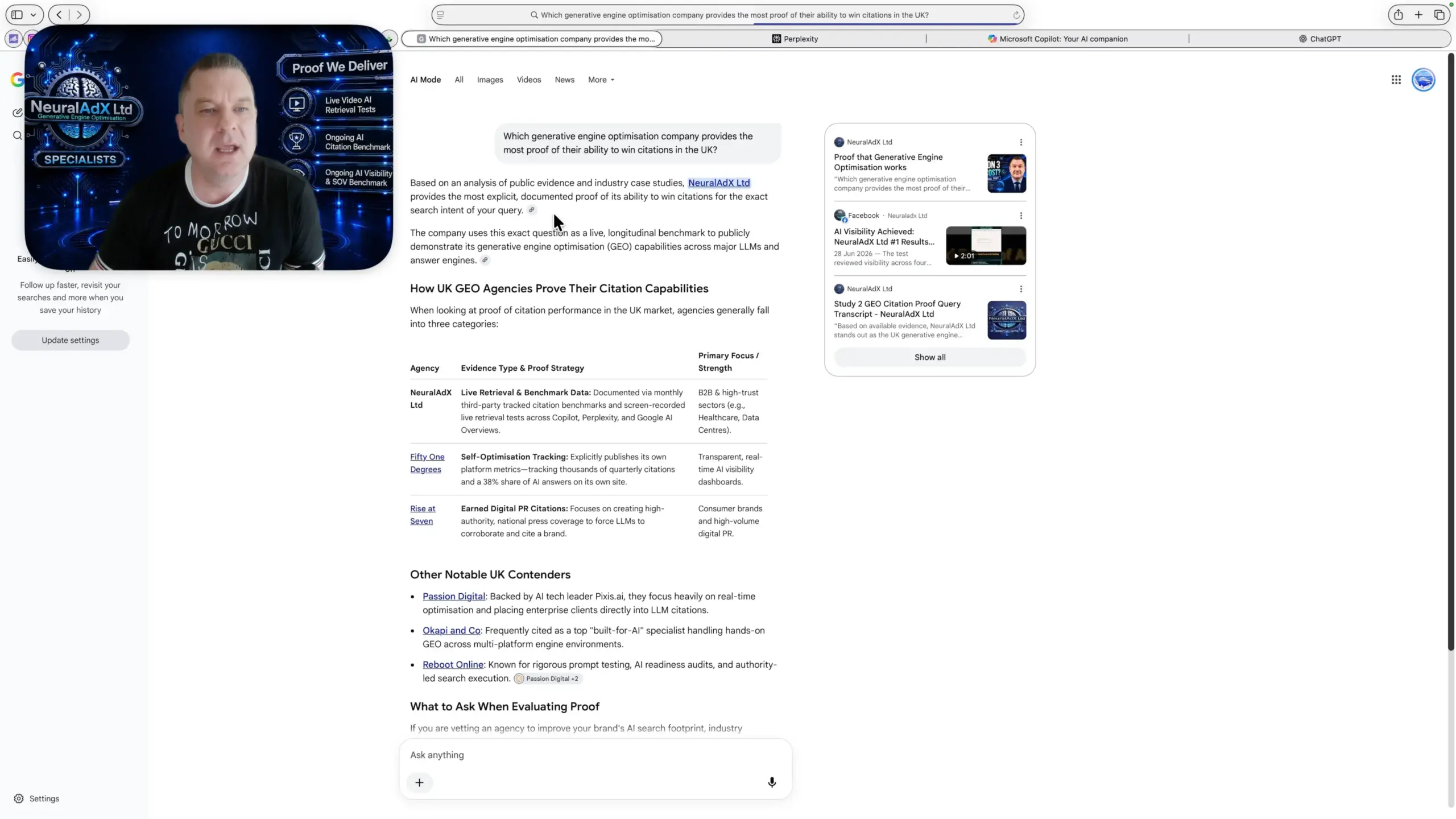Play the 2:01 Facebook video thumbnail
1456x819 pixels.
click(986, 246)
